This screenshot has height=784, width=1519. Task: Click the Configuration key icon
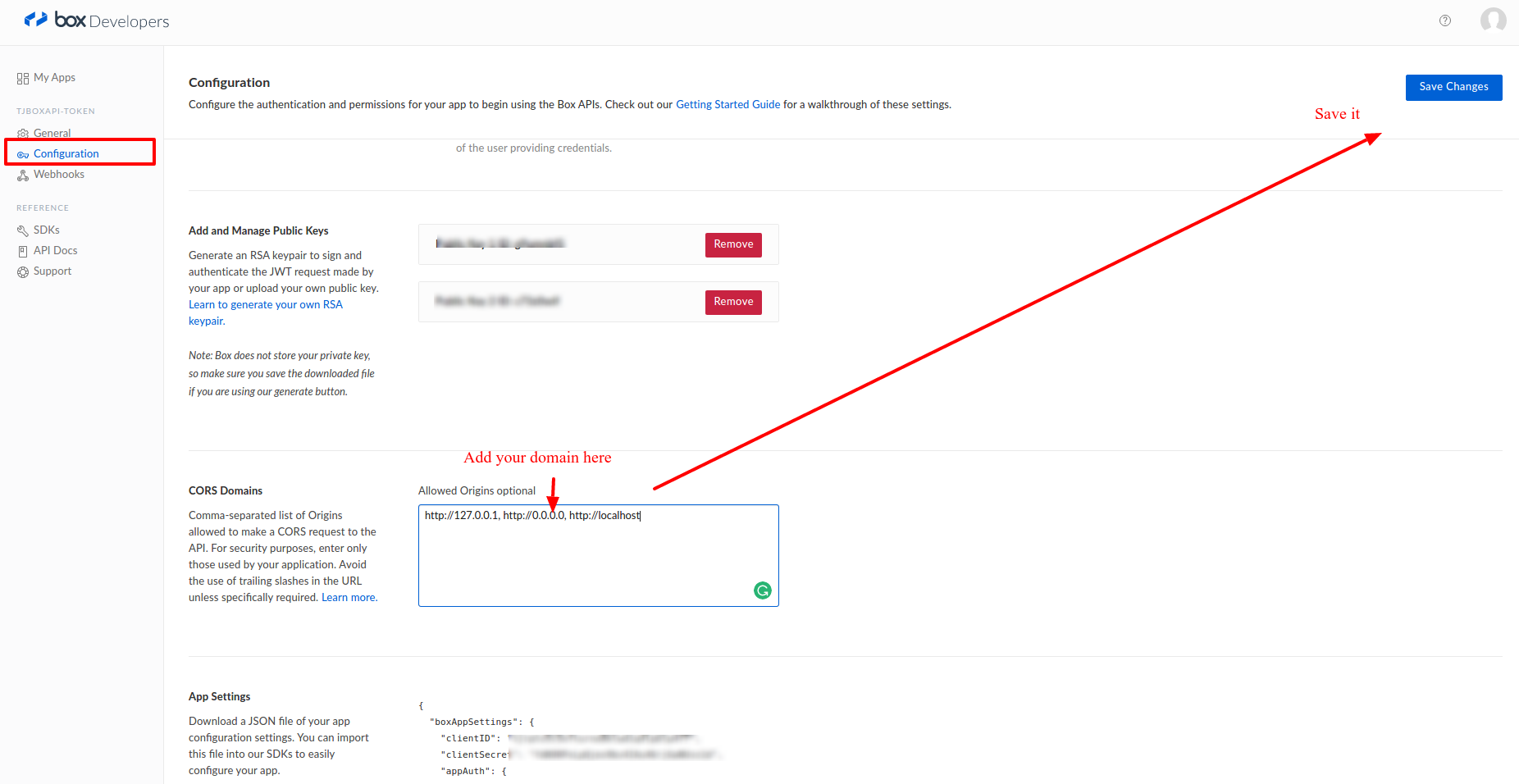point(23,154)
